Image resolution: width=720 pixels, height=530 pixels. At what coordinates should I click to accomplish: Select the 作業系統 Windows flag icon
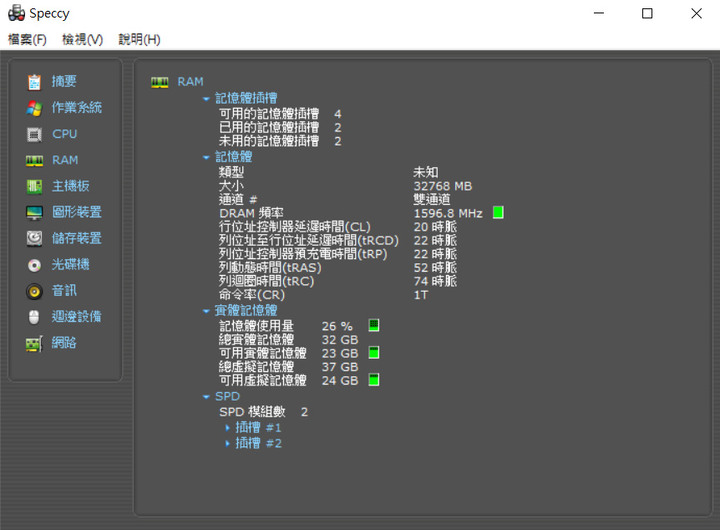pos(34,108)
